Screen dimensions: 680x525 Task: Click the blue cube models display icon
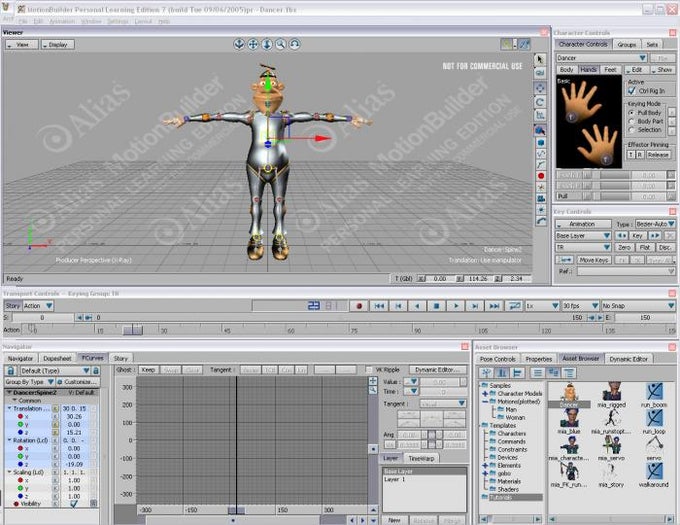(541, 143)
